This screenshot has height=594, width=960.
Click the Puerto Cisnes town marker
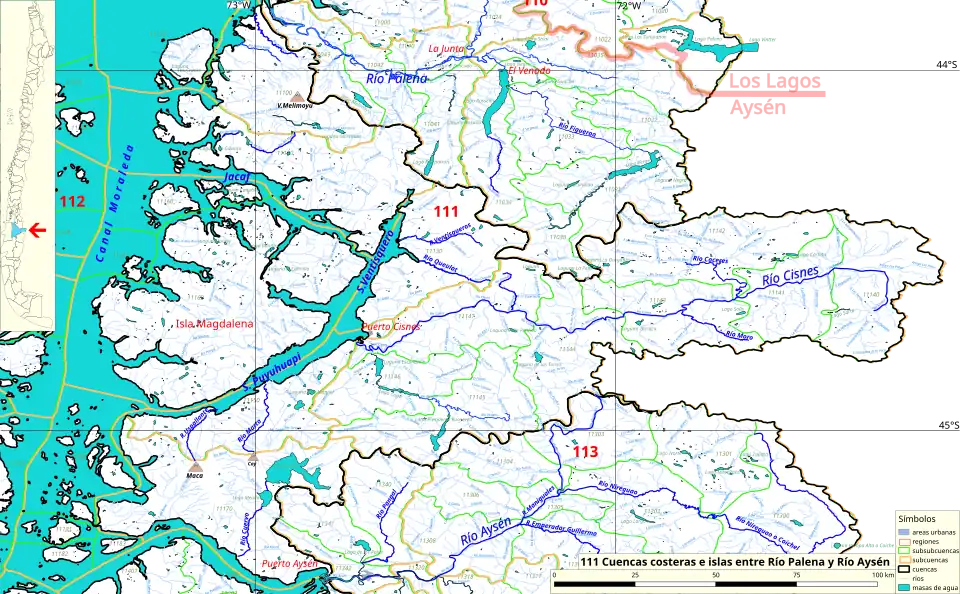(x=362, y=342)
